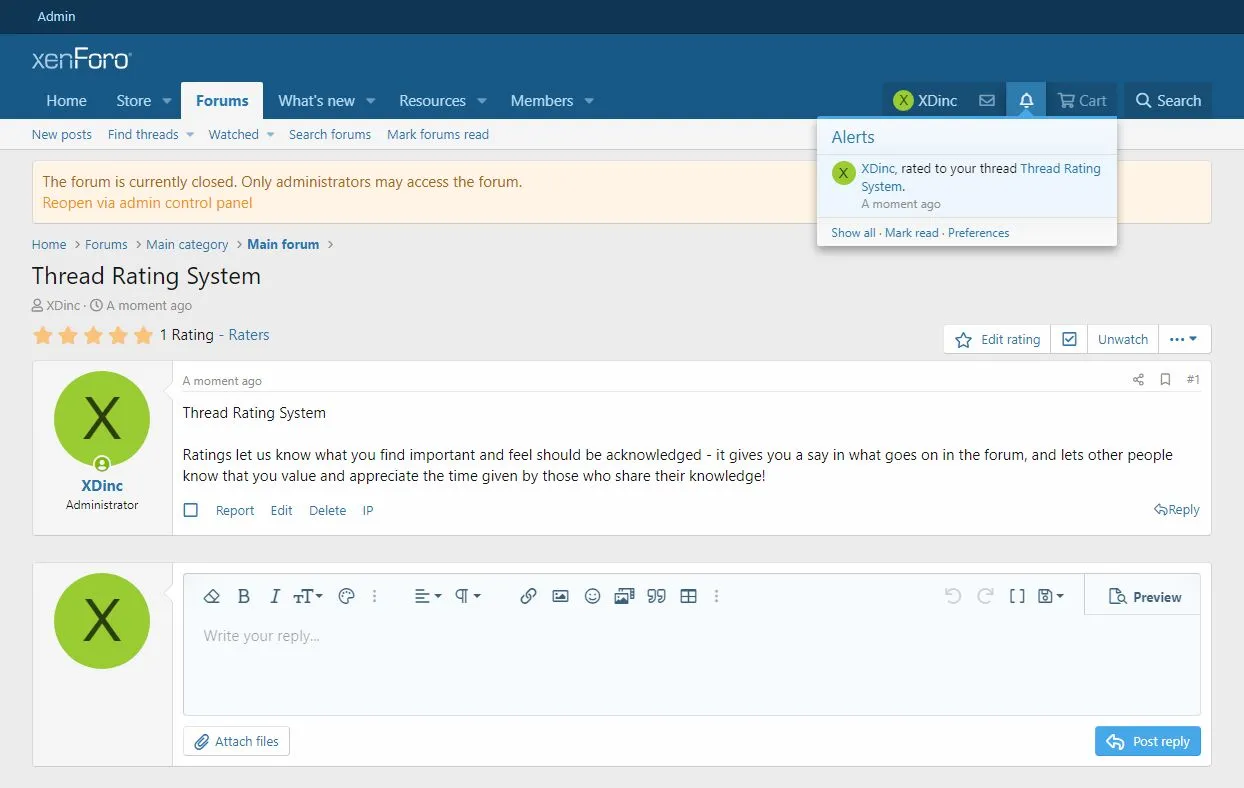1244x788 pixels.
Task: Click the eraser remove formatting icon
Action: [x=211, y=596]
